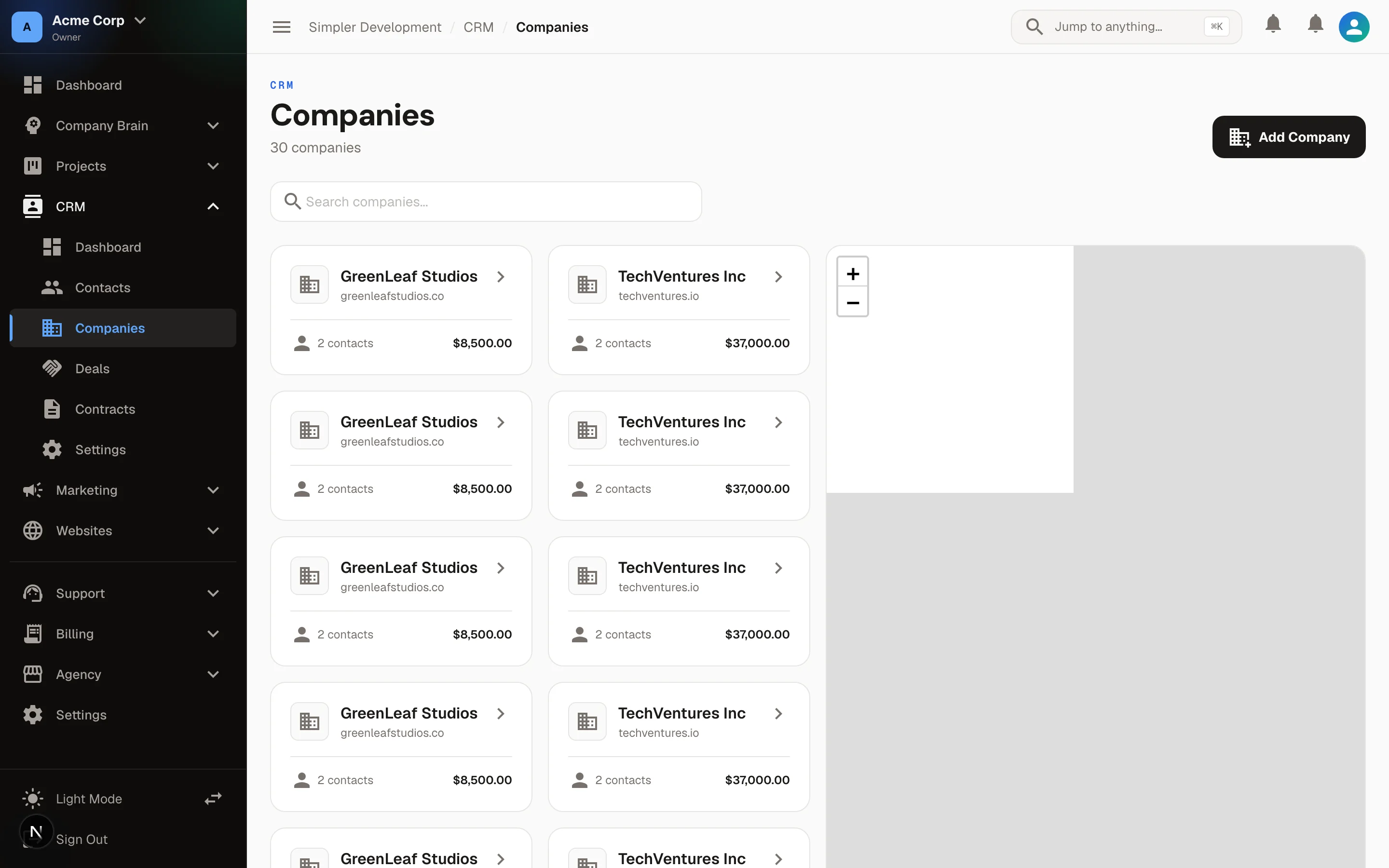
Task: Click 'techventures.io' on the first TechVentures card
Action: [658, 296]
